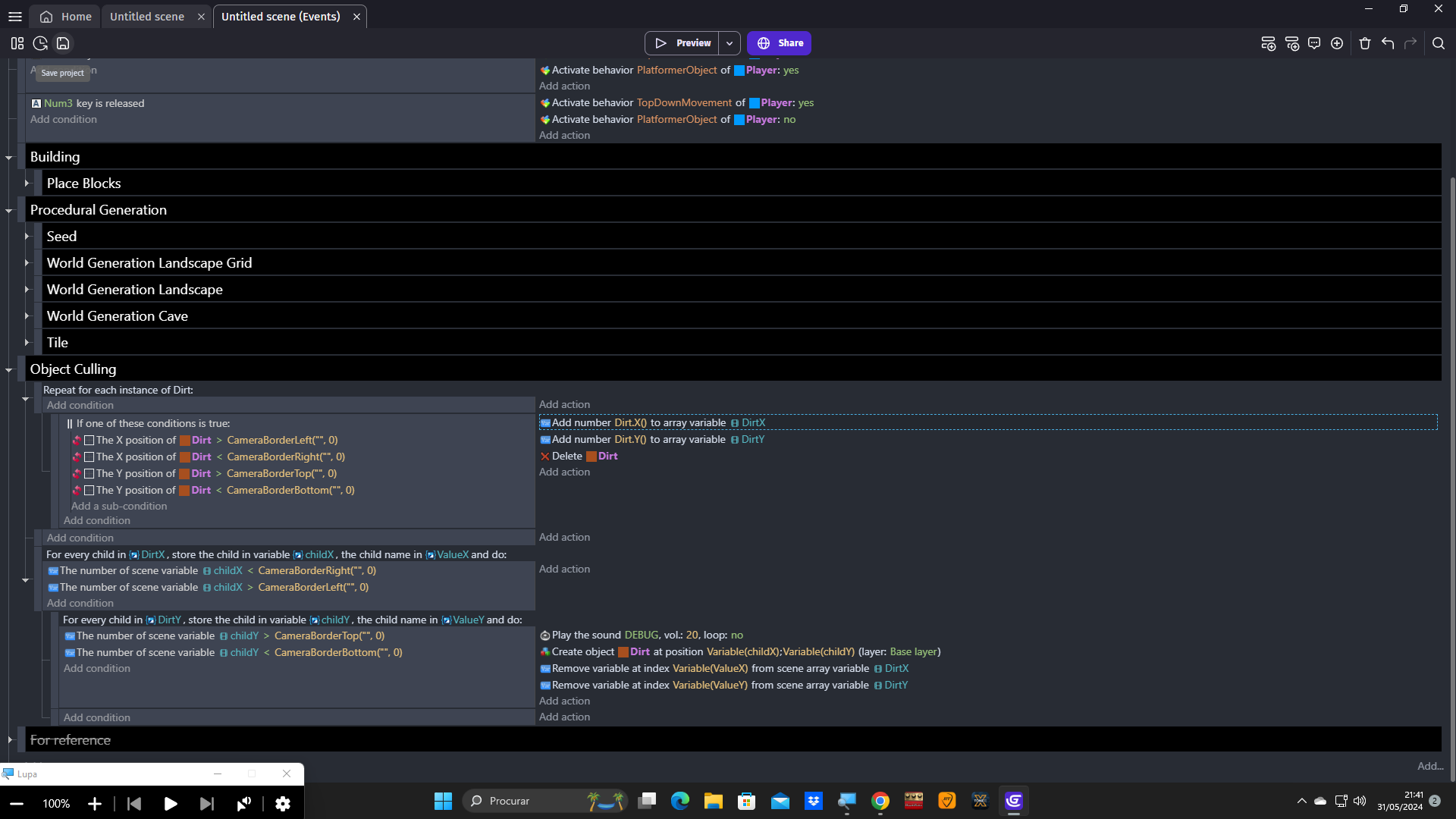Image resolution: width=1456 pixels, height=819 pixels.
Task: Click the trash icon to delete selection
Action: [x=1365, y=43]
